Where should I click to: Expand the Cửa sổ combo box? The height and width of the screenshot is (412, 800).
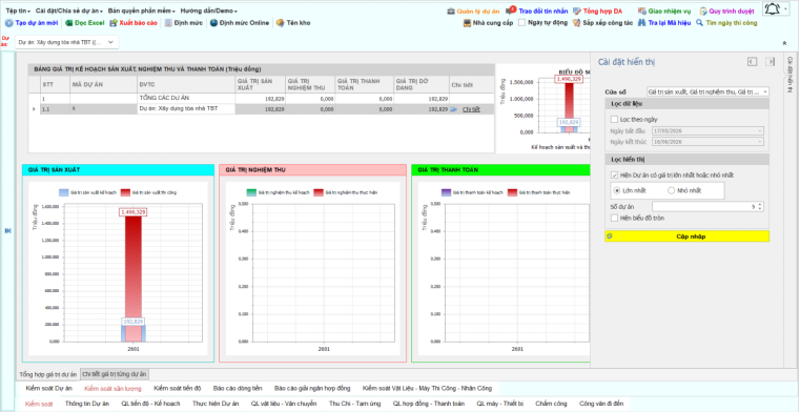[x=708, y=92]
